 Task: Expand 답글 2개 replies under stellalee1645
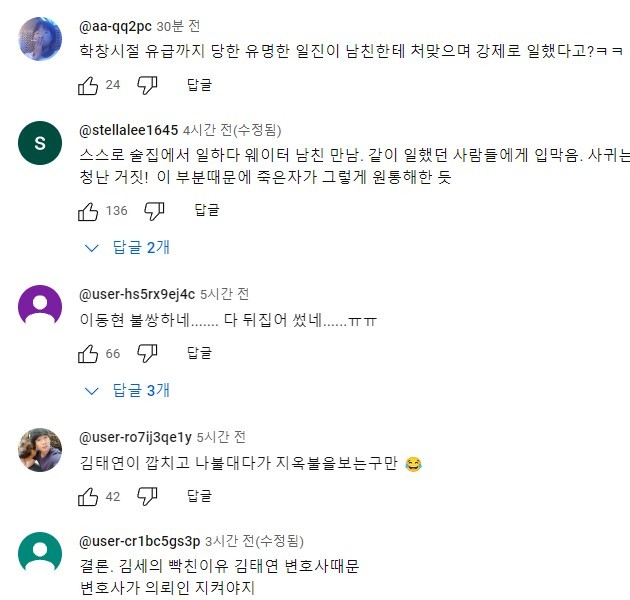click(129, 247)
